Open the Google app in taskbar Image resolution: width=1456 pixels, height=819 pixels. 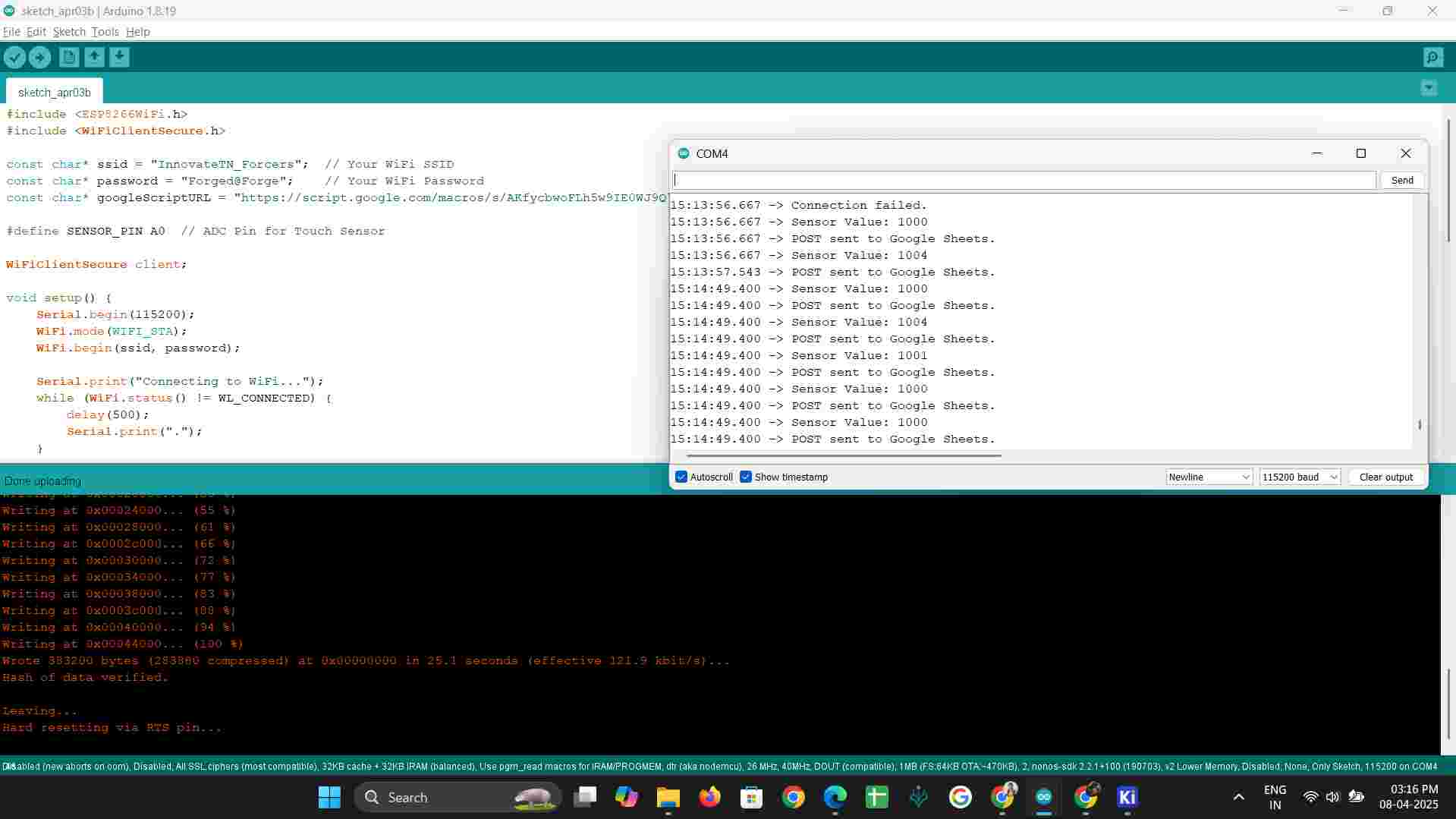coord(960,797)
